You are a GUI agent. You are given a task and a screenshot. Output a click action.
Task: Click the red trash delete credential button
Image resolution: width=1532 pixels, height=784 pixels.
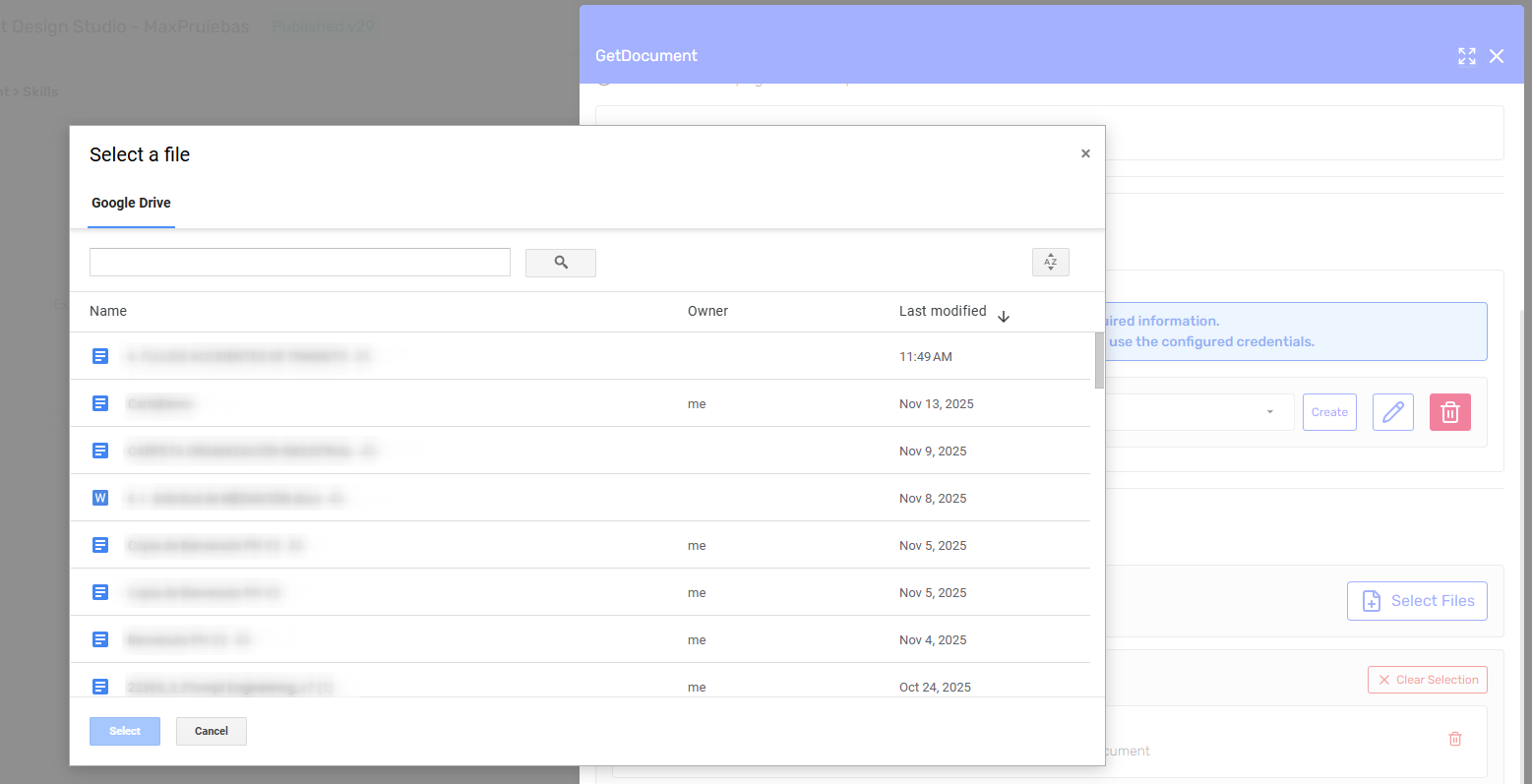[1449, 412]
